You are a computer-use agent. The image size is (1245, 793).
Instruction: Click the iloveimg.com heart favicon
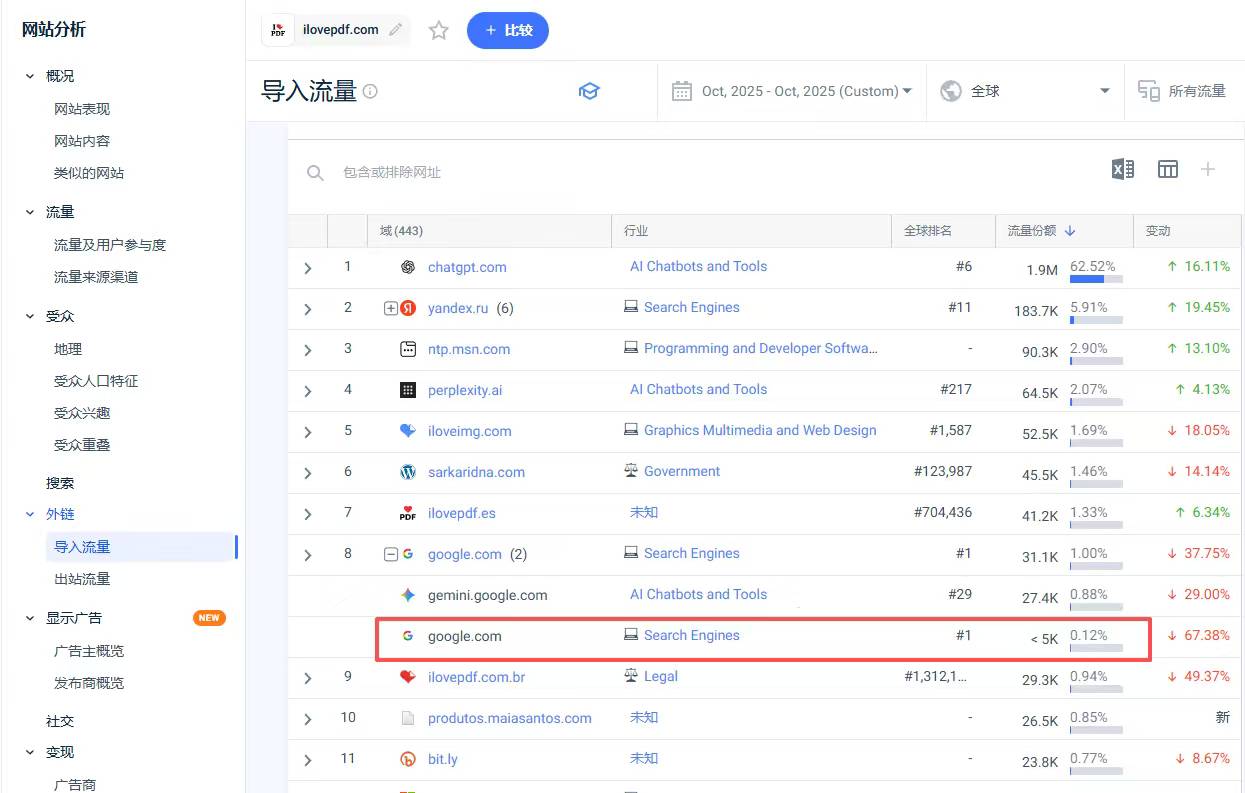(x=408, y=431)
